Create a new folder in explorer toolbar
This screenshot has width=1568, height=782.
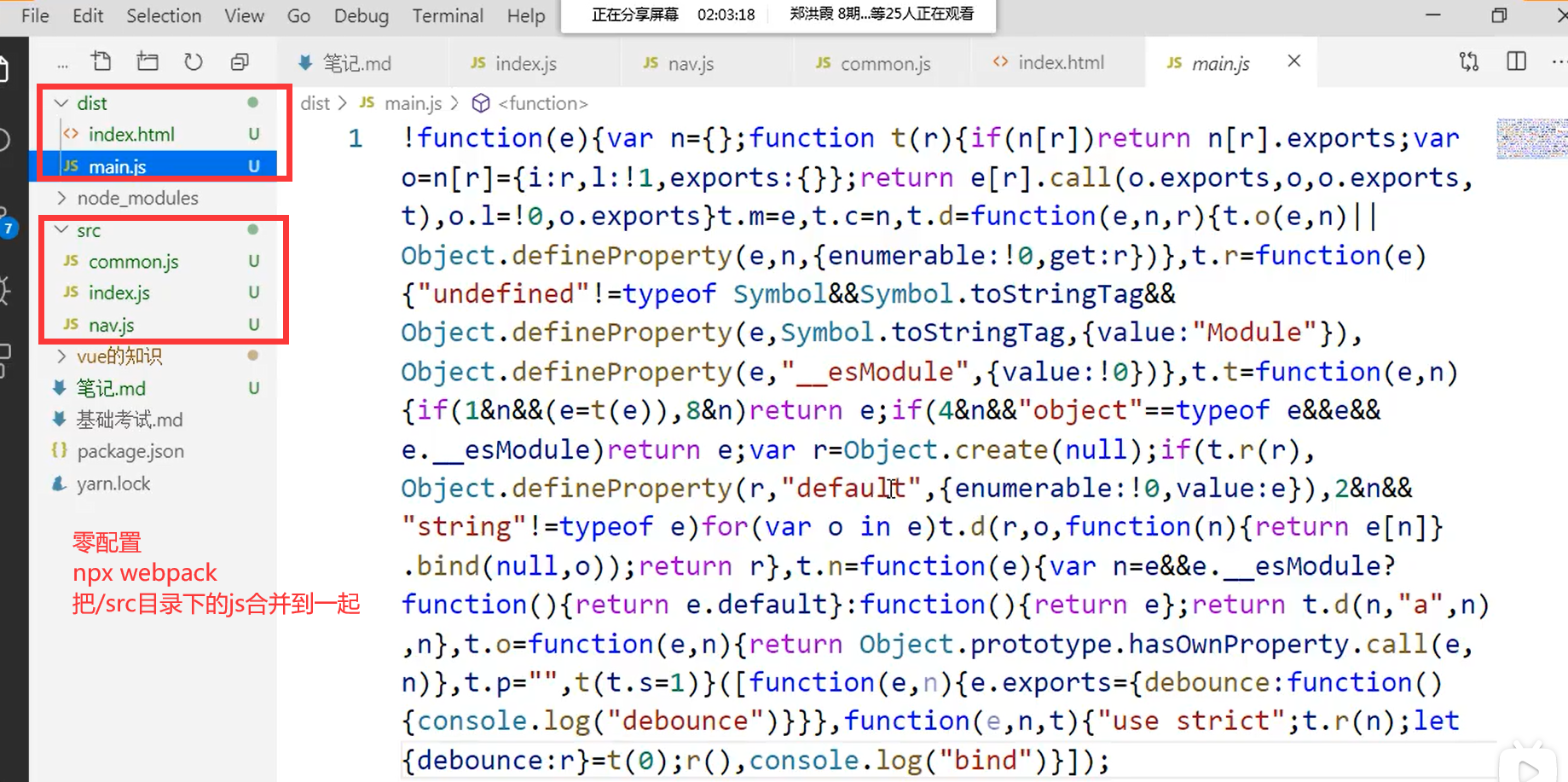(x=148, y=61)
